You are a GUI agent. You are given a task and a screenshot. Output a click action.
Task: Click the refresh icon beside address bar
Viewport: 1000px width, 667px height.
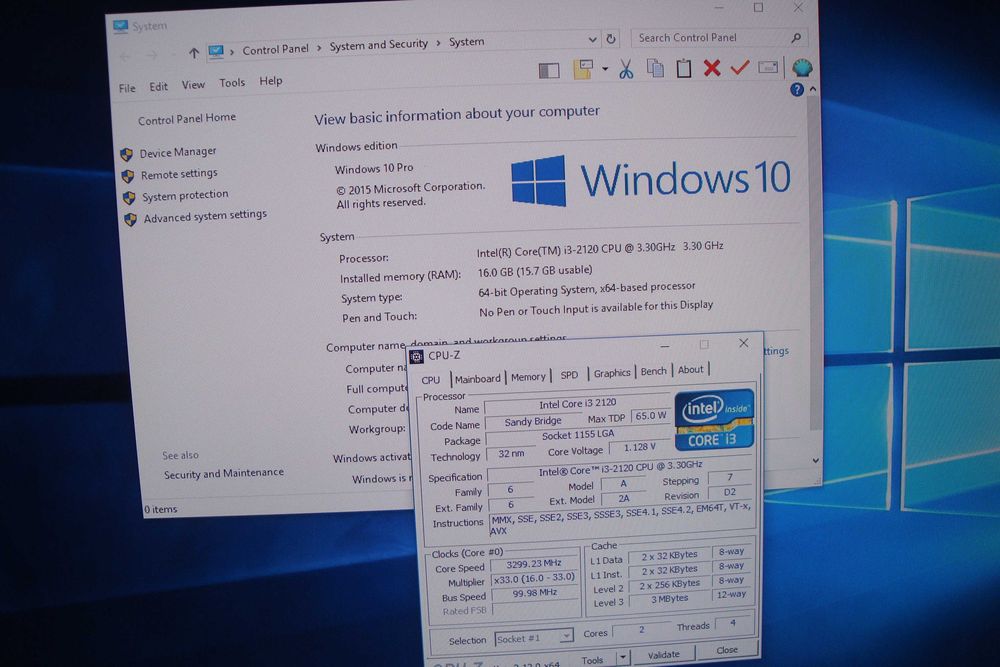[x=611, y=39]
